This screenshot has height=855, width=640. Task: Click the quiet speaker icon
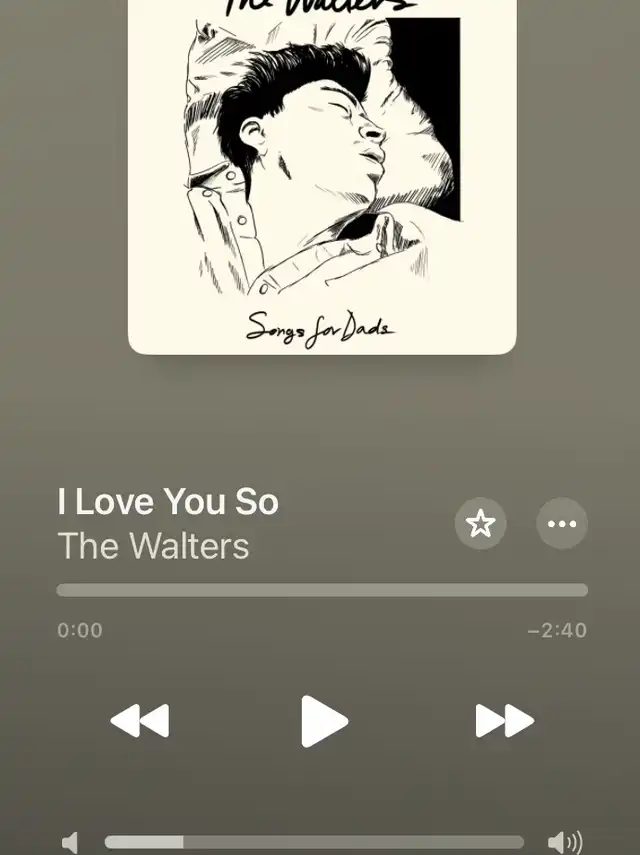(70, 842)
